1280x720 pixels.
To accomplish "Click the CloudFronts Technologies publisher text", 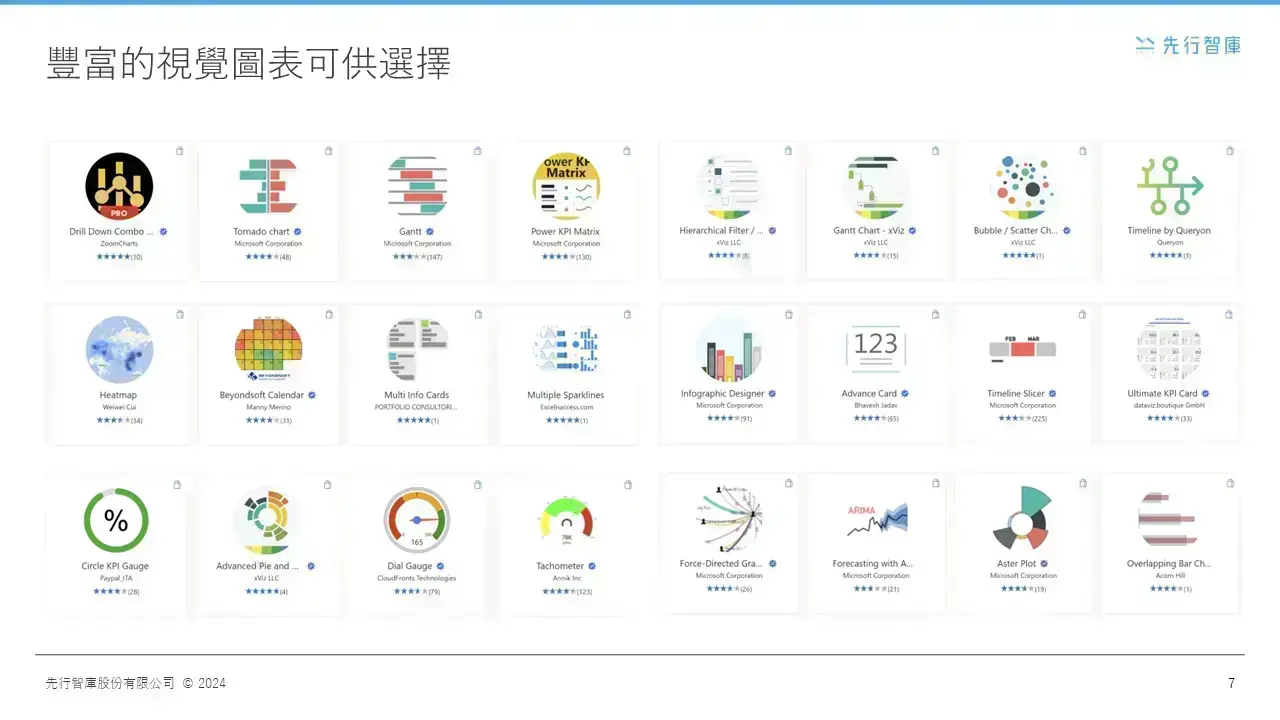I will [x=416, y=578].
